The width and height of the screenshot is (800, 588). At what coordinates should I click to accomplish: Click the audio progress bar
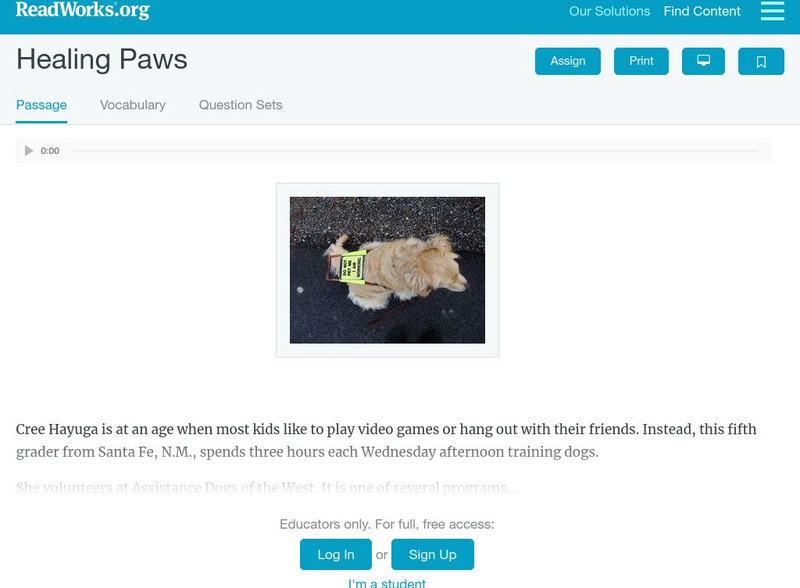tap(415, 151)
